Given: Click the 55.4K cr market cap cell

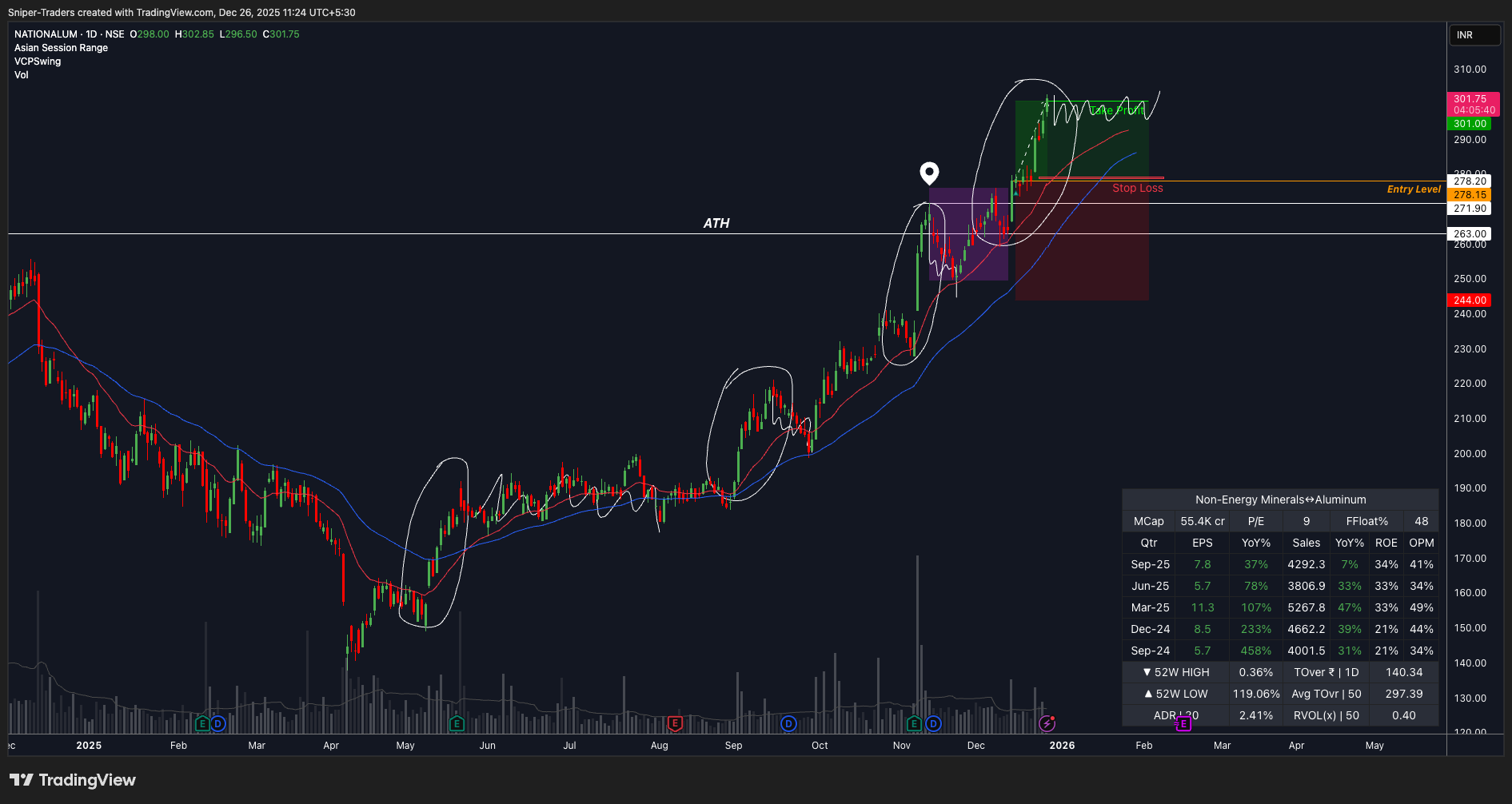Looking at the screenshot, I should (x=1202, y=521).
